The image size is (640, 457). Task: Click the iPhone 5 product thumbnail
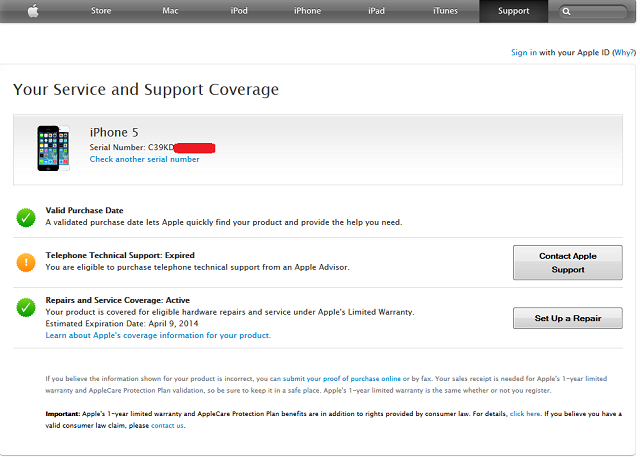tap(53, 149)
